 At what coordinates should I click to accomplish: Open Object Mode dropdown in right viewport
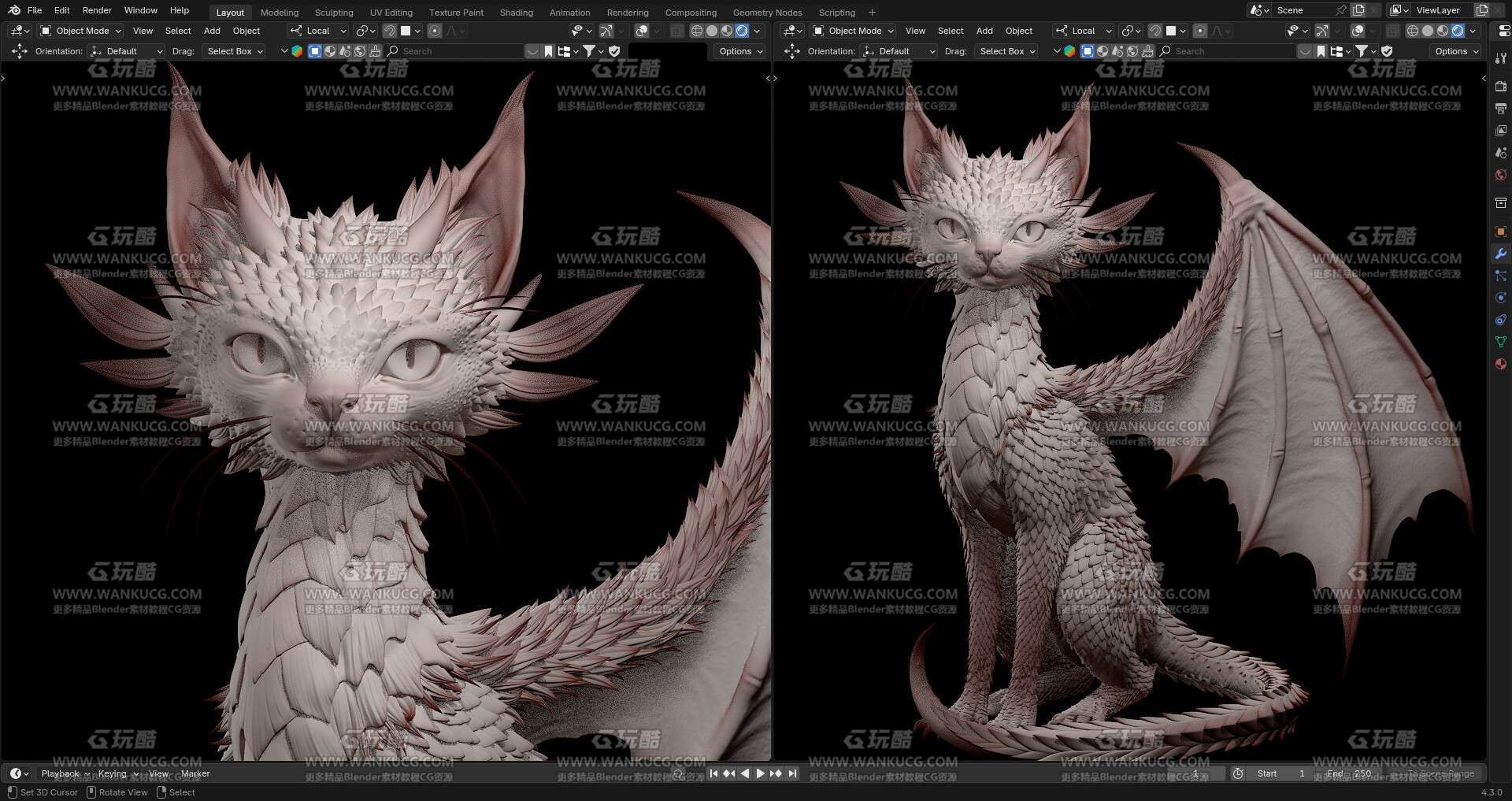tap(854, 31)
